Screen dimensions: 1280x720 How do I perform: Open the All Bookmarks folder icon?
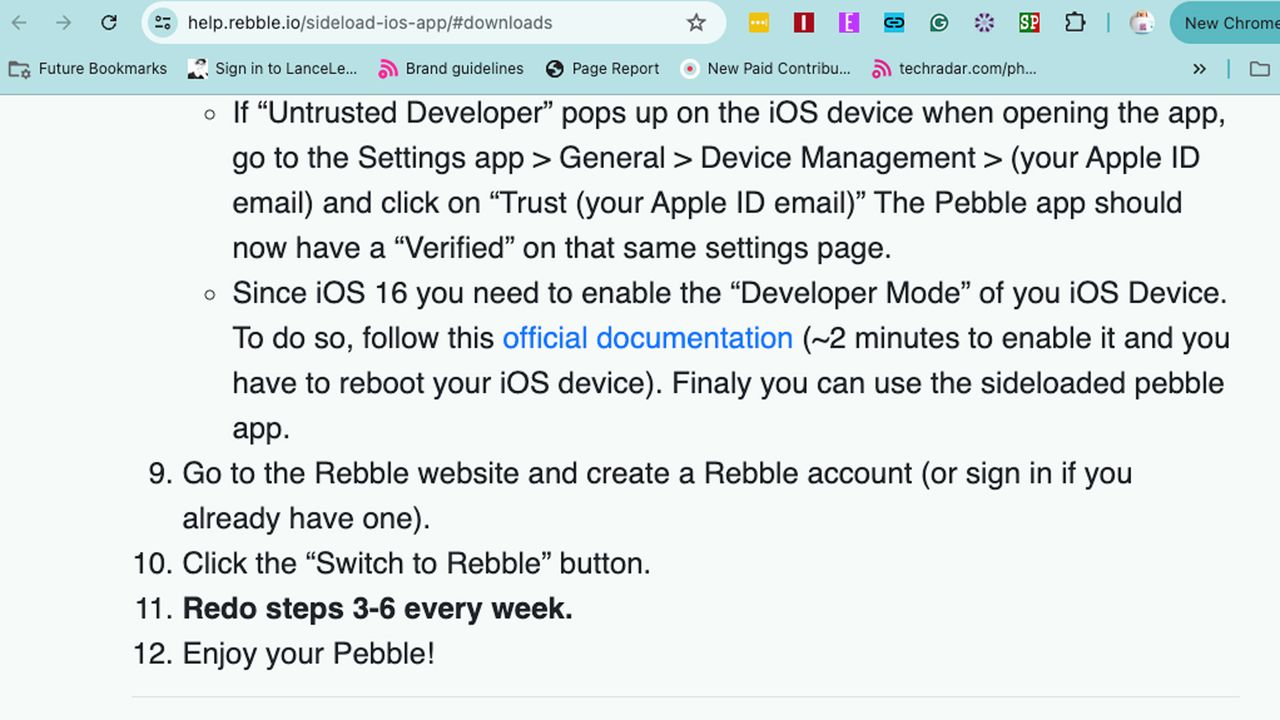click(x=1260, y=68)
